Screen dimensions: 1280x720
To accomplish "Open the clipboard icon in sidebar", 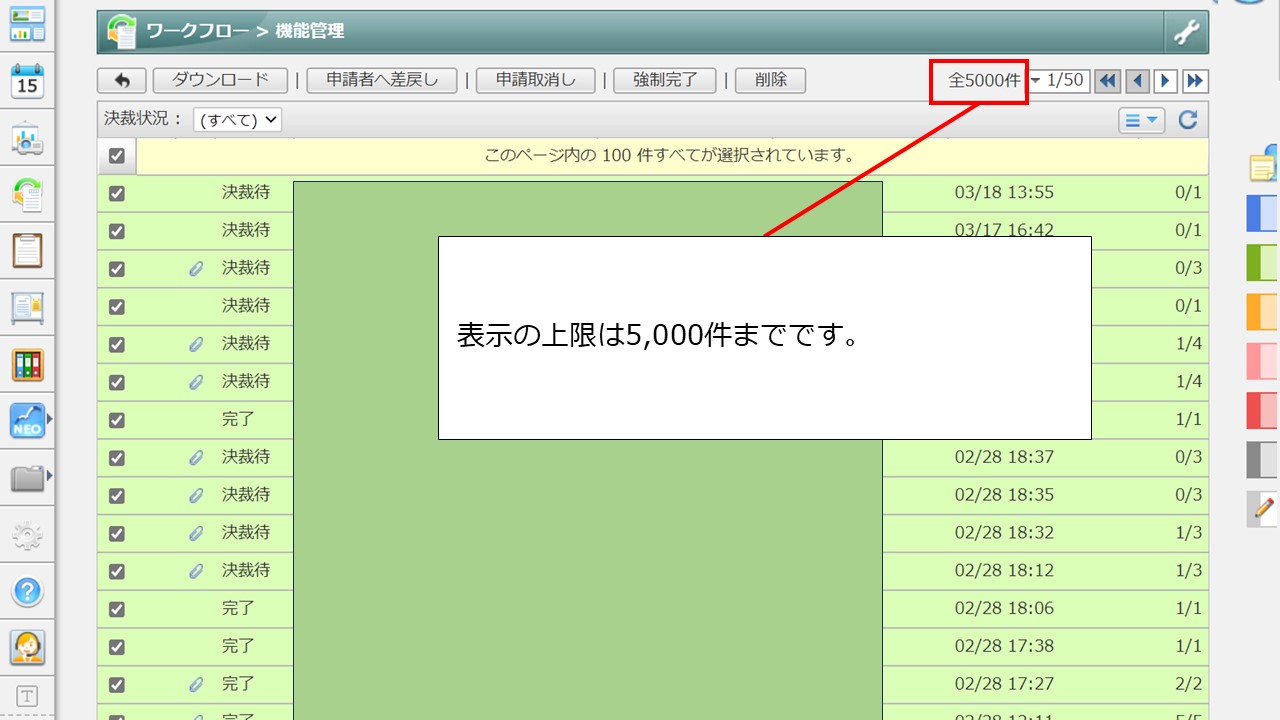I will 28,250.
